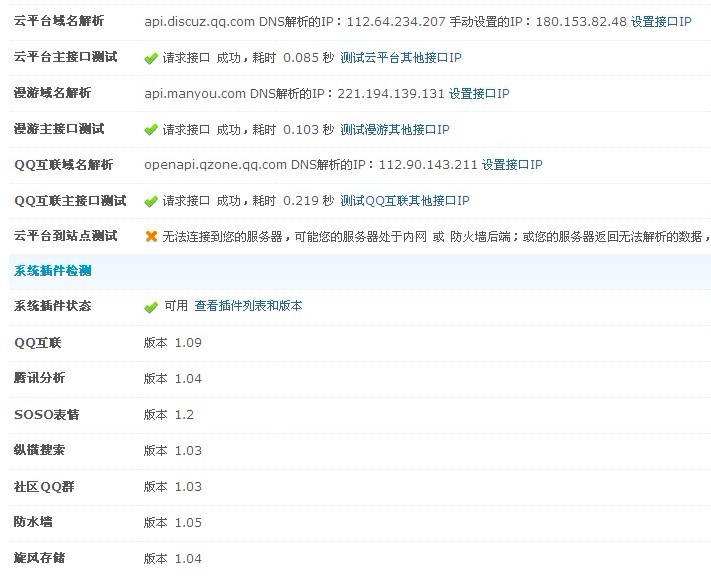Click the 耗时 0.219 秒 result text
Screen dimensions: 711x587
pyautogui.click(x=293, y=200)
